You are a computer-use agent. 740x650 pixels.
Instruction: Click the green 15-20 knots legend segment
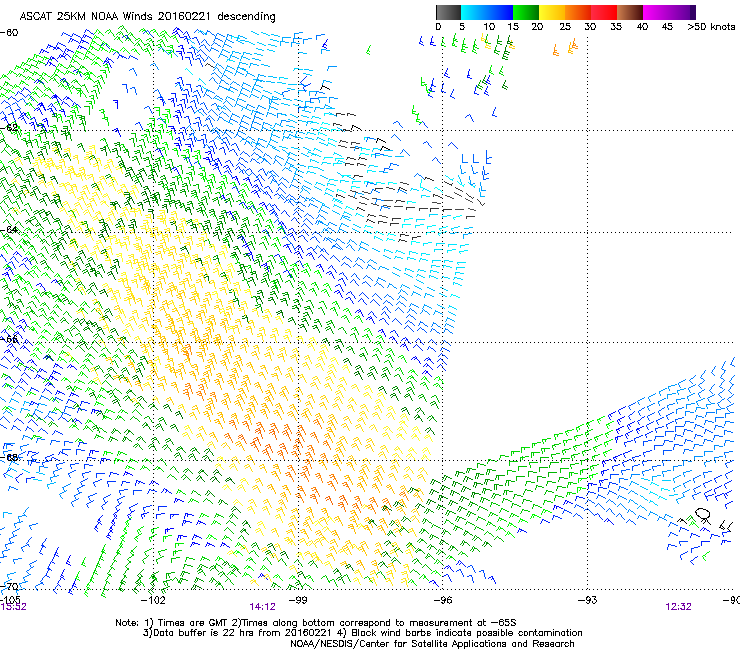tap(526, 12)
